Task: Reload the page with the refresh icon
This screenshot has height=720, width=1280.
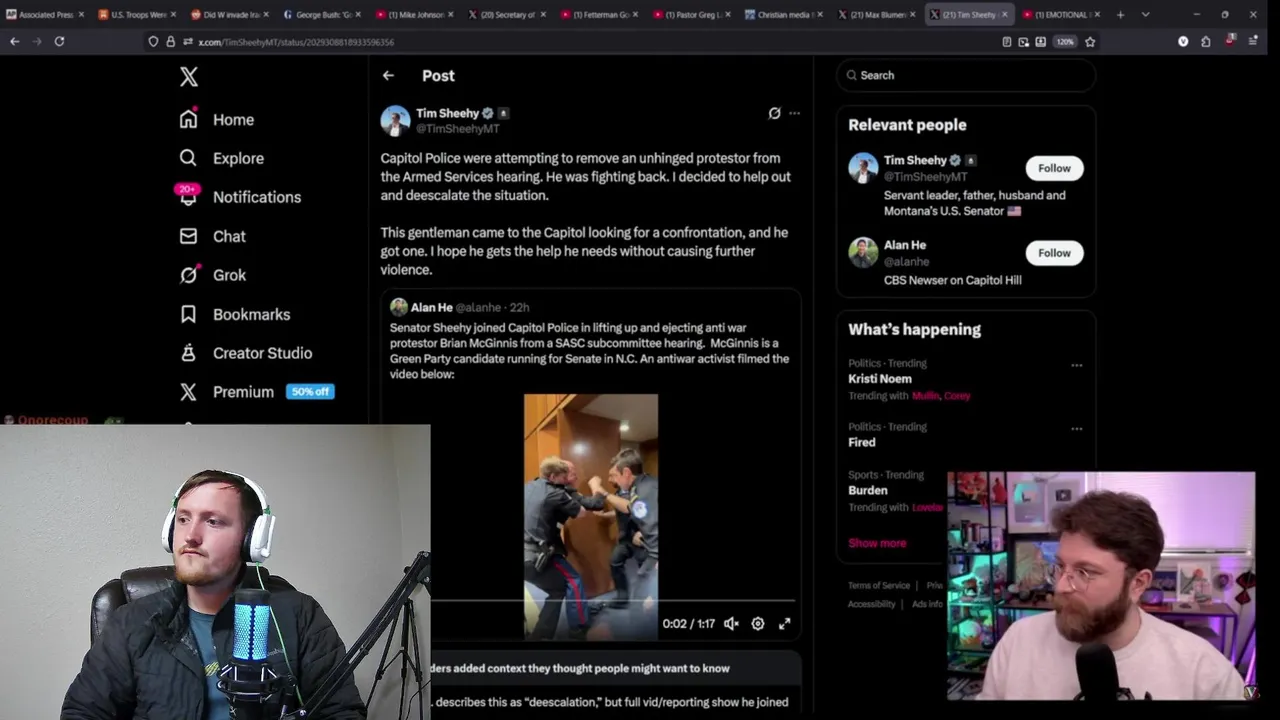Action: [59, 41]
